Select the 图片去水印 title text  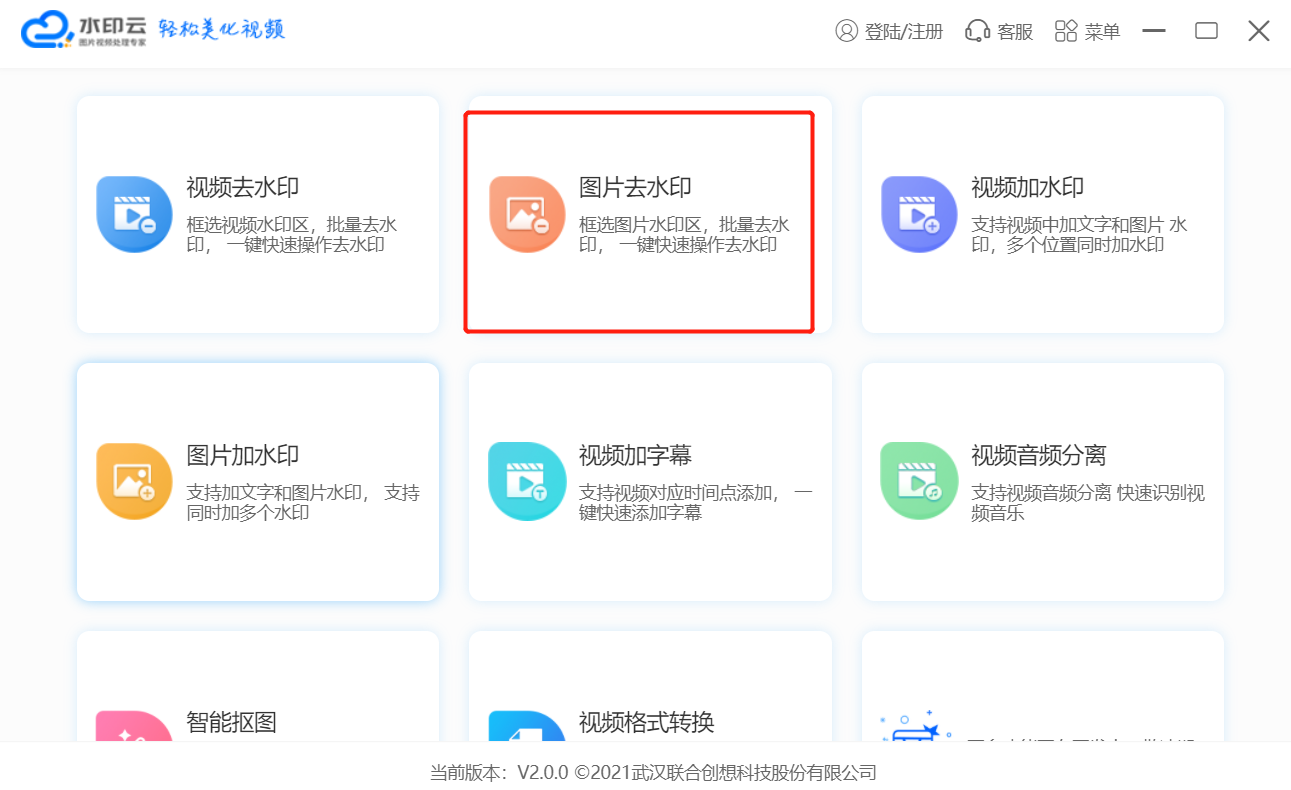635,187
